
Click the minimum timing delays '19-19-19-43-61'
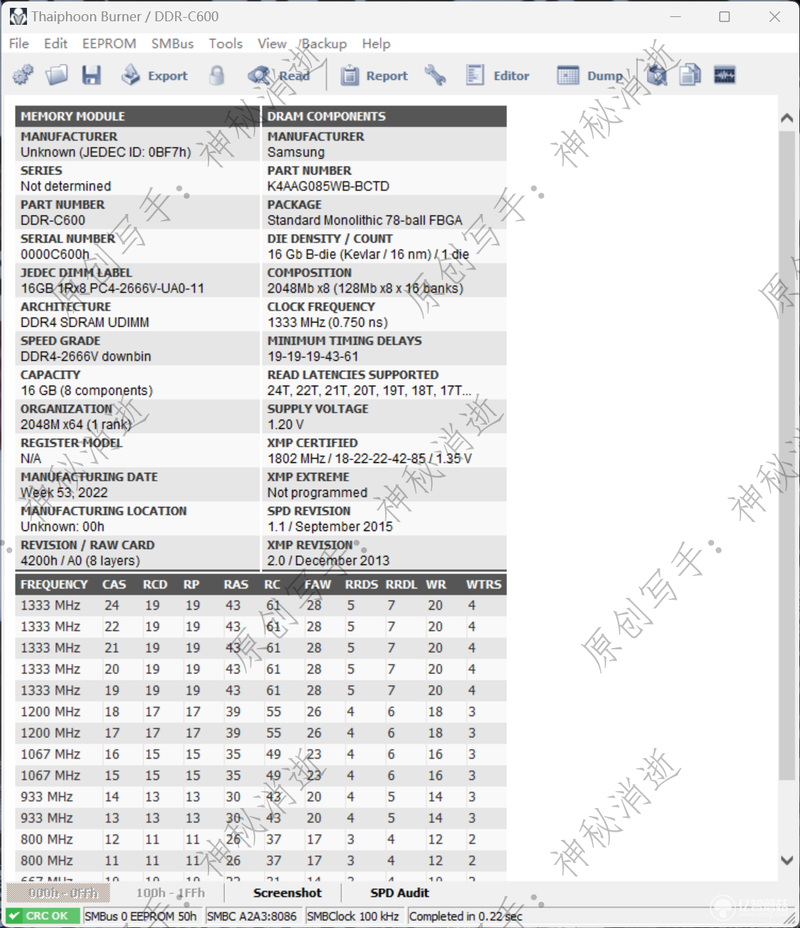point(312,356)
